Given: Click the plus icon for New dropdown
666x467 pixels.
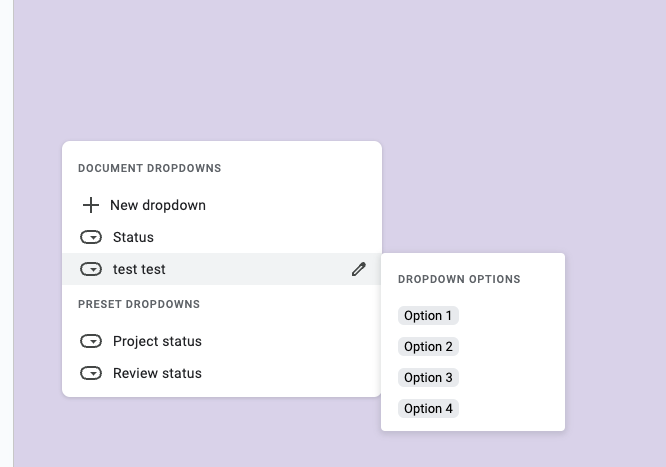Looking at the screenshot, I should [90, 205].
